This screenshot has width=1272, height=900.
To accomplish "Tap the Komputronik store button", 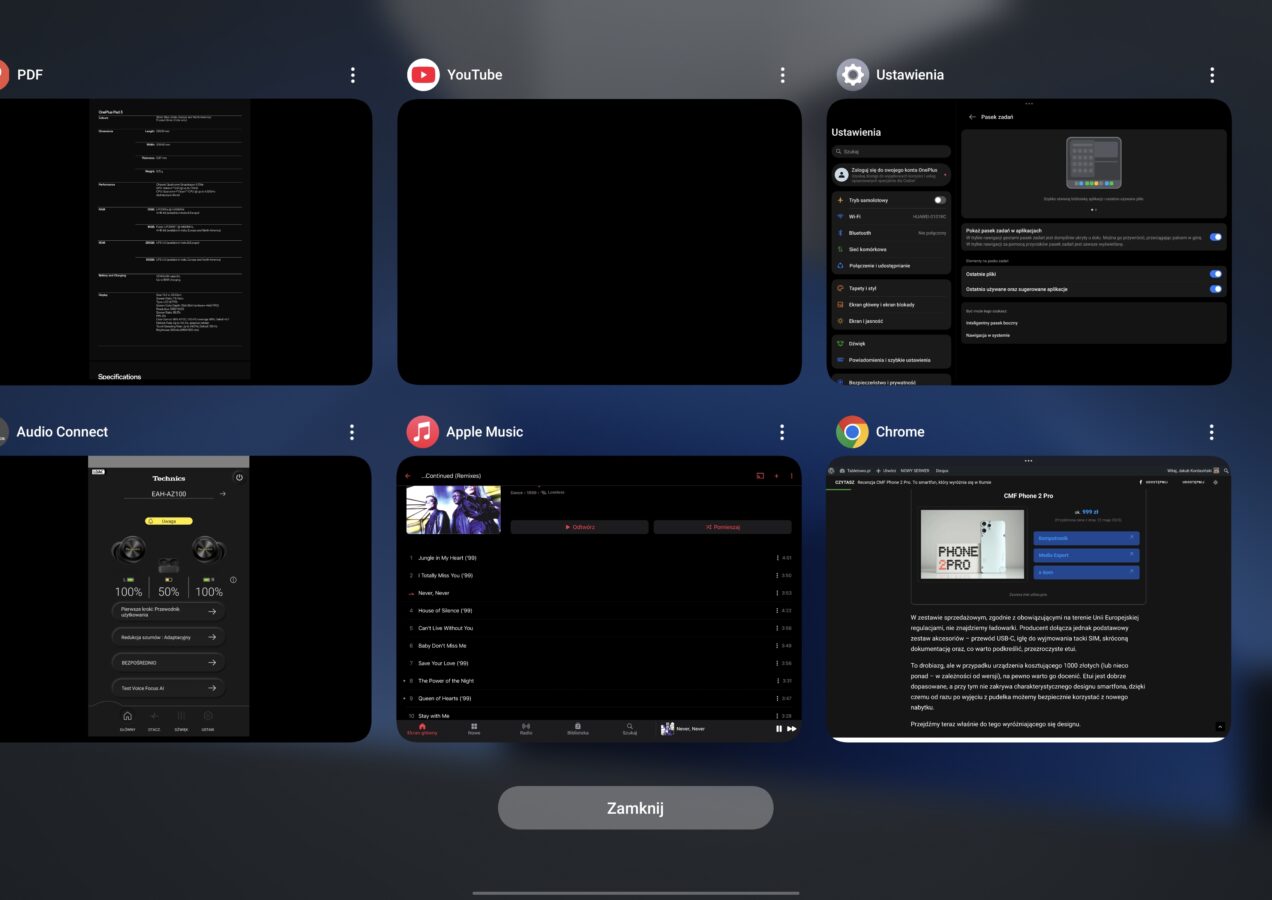I will coord(1086,538).
